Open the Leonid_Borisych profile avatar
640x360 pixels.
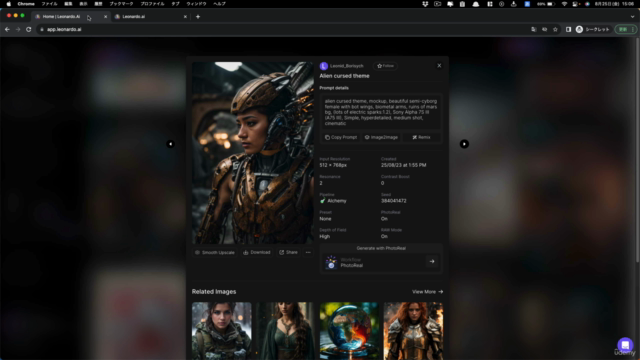[324, 66]
